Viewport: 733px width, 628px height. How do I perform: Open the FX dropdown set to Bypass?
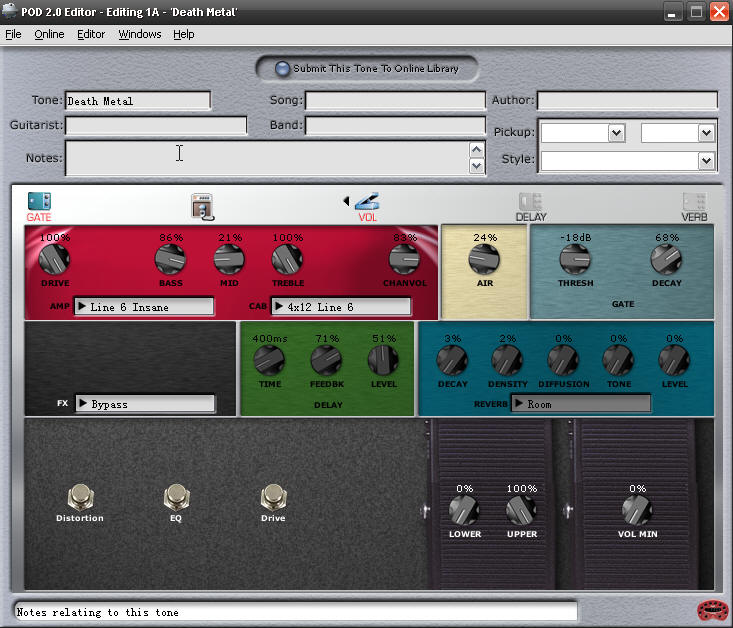[x=145, y=404]
